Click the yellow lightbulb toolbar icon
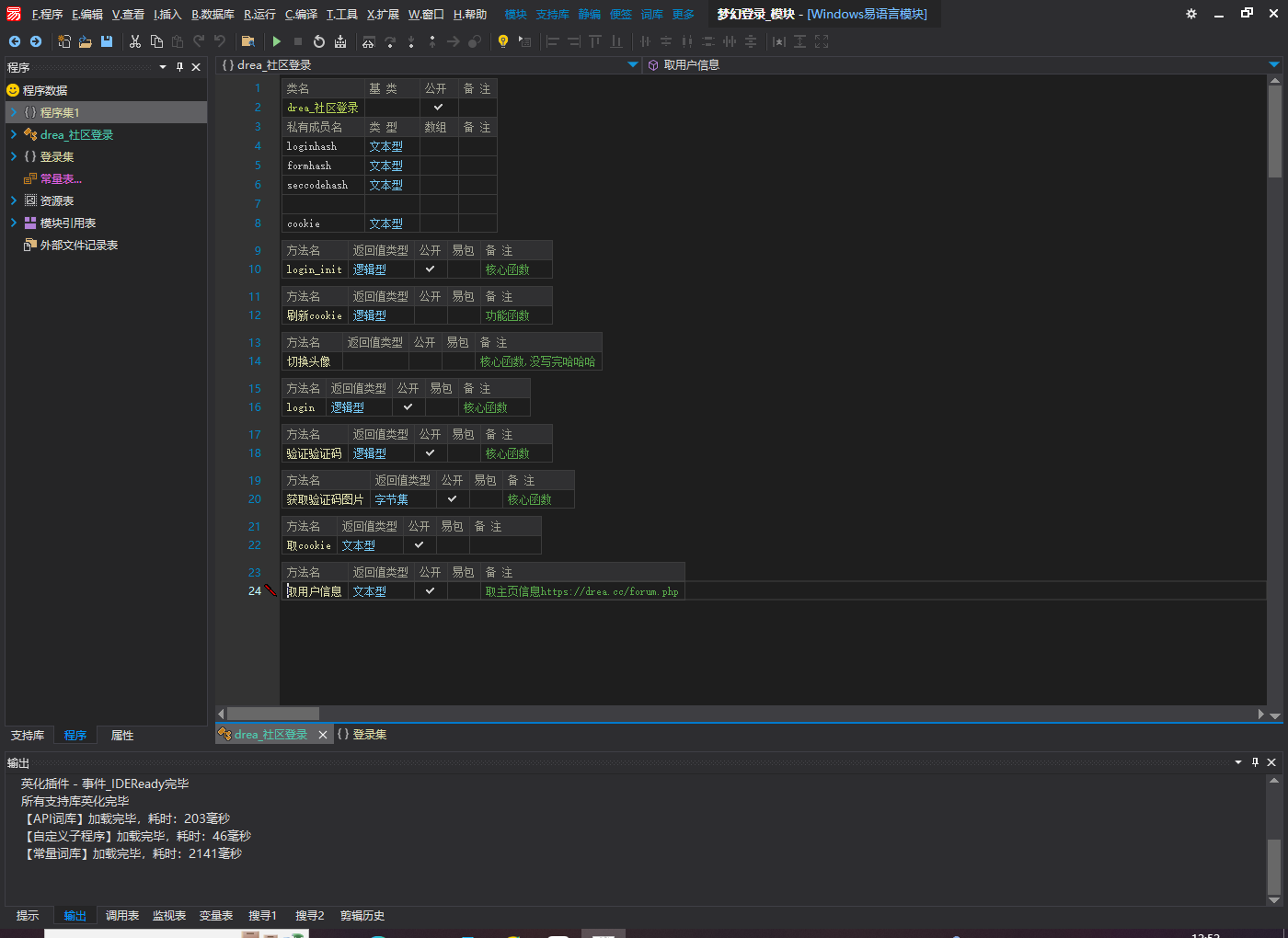The width and height of the screenshot is (1288, 938). pyautogui.click(x=502, y=41)
